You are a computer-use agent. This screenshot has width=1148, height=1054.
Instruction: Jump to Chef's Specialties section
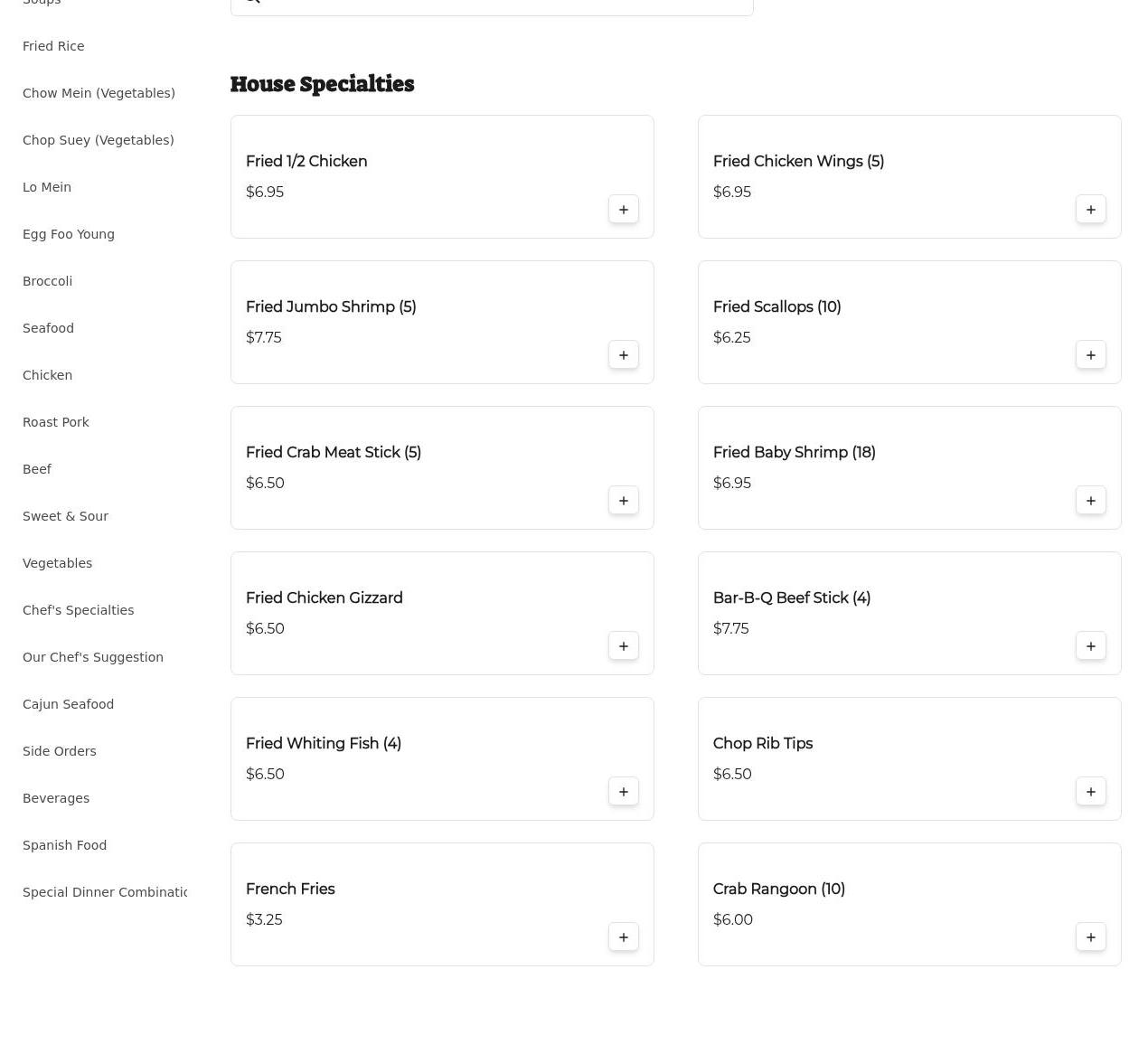pyautogui.click(x=78, y=610)
